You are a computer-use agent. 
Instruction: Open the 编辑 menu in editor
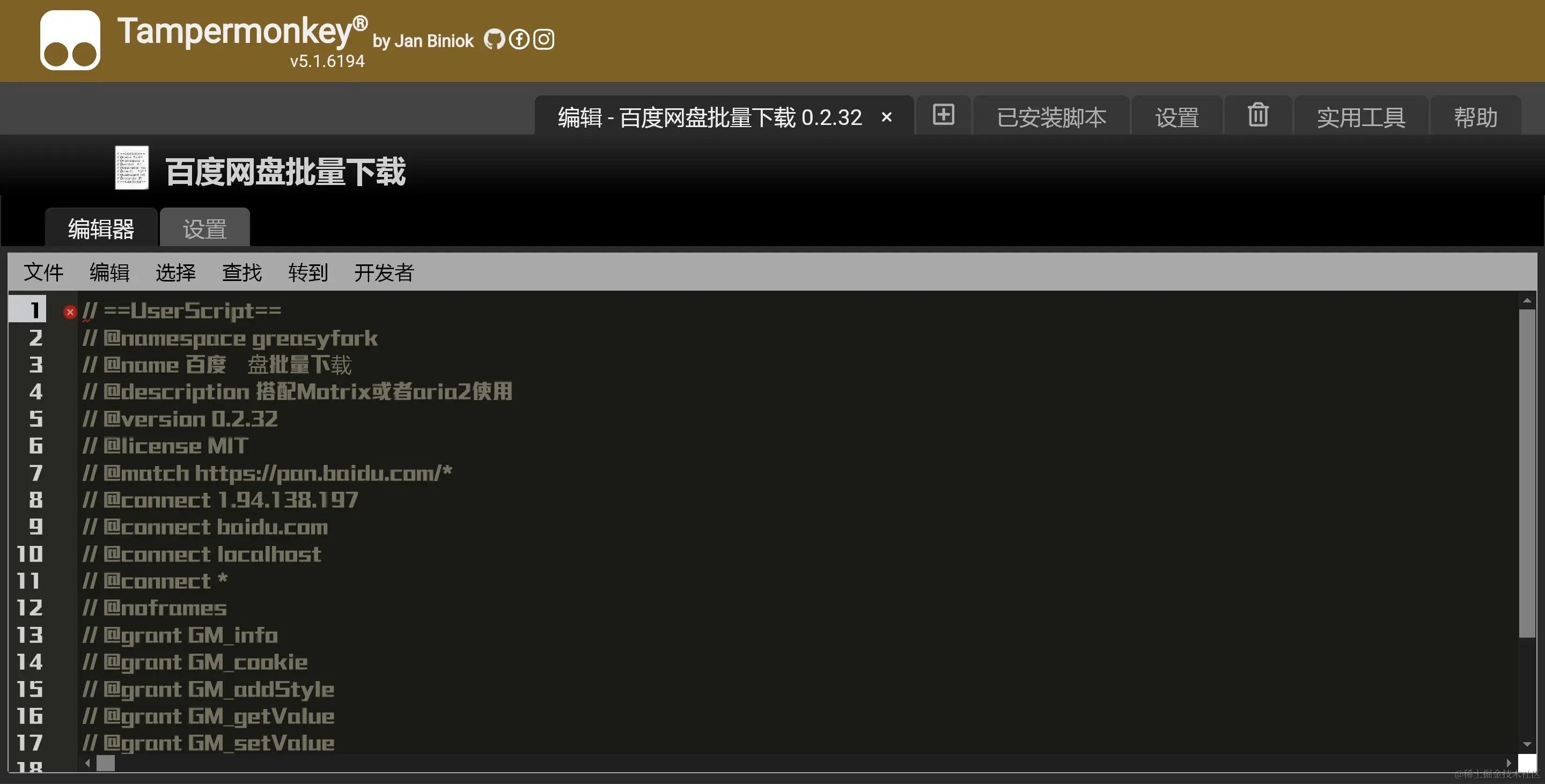(109, 272)
